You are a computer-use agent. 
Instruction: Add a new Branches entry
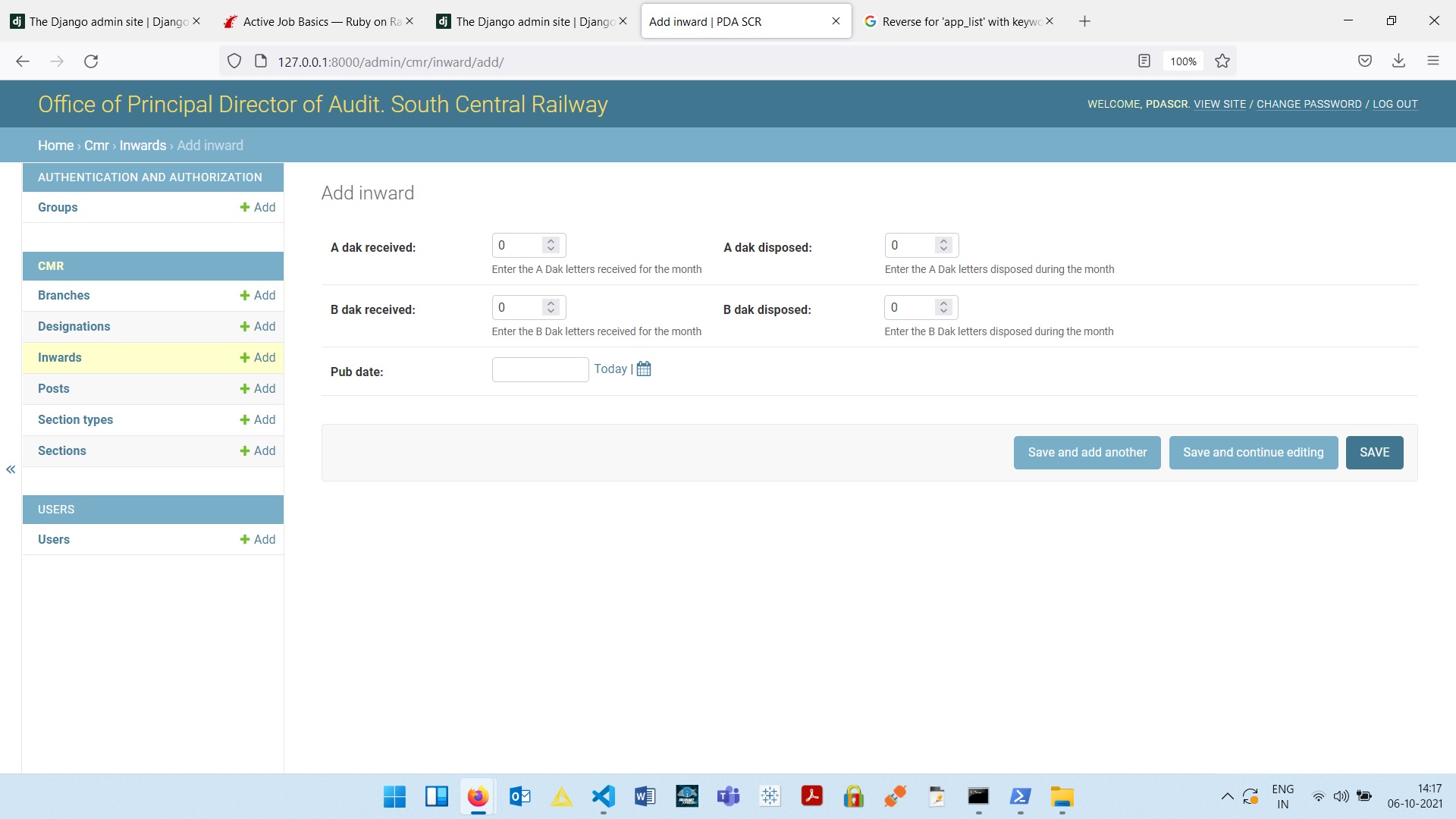coord(258,296)
